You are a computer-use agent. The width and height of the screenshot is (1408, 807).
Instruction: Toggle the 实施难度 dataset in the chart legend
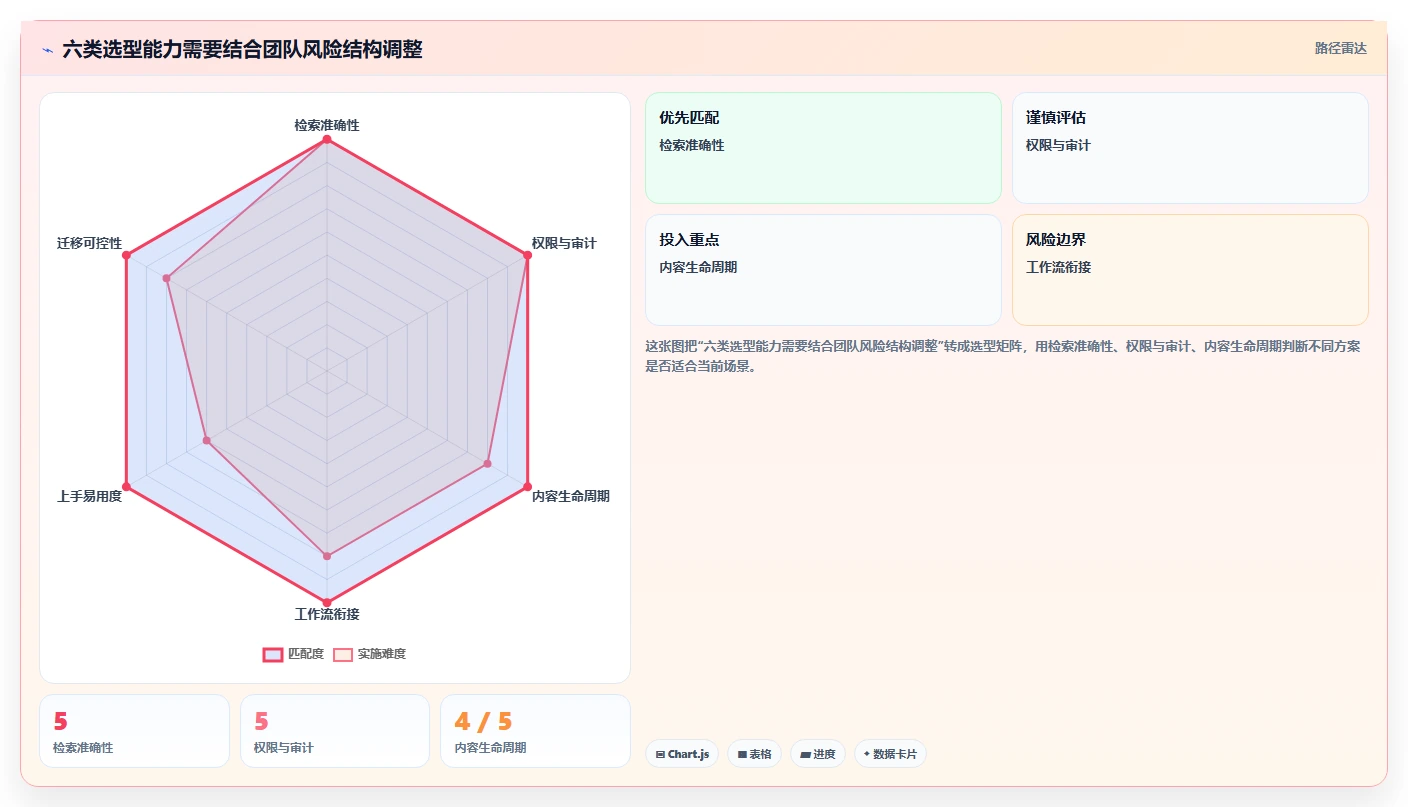pyautogui.click(x=369, y=654)
